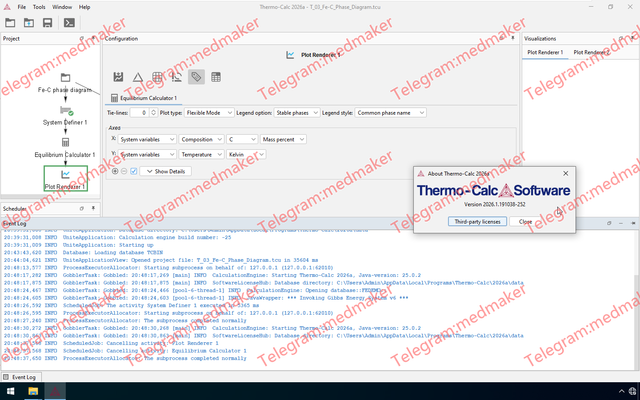This screenshot has width=640, height=400.
Task: Select the Event Log bottom tab
Action: point(20,377)
